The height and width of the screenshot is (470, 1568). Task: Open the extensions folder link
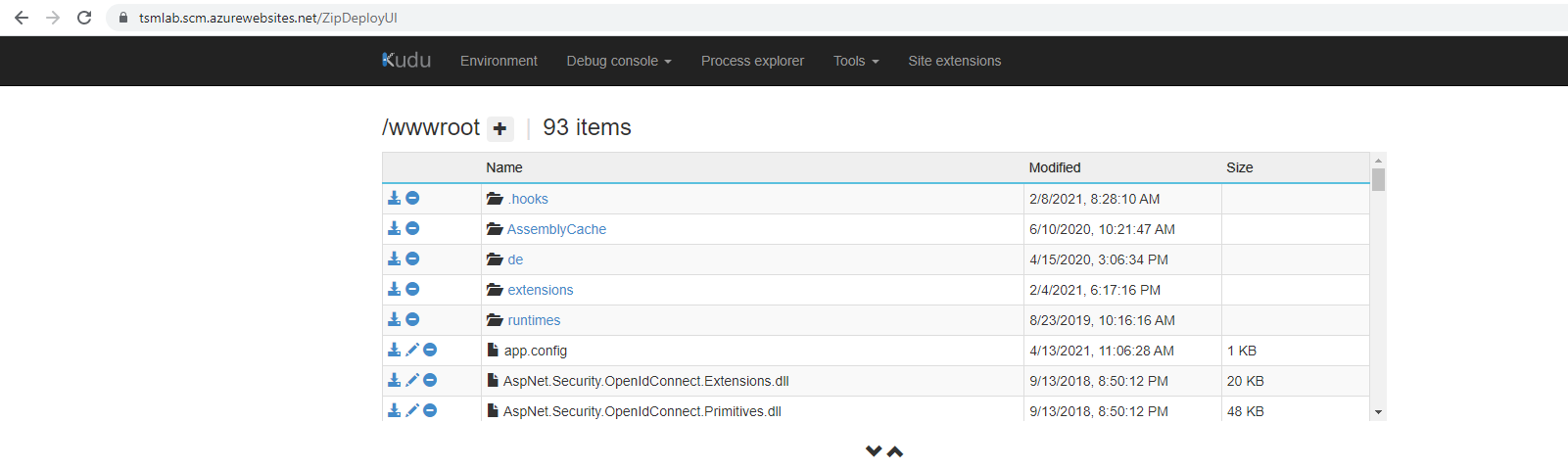click(x=540, y=290)
